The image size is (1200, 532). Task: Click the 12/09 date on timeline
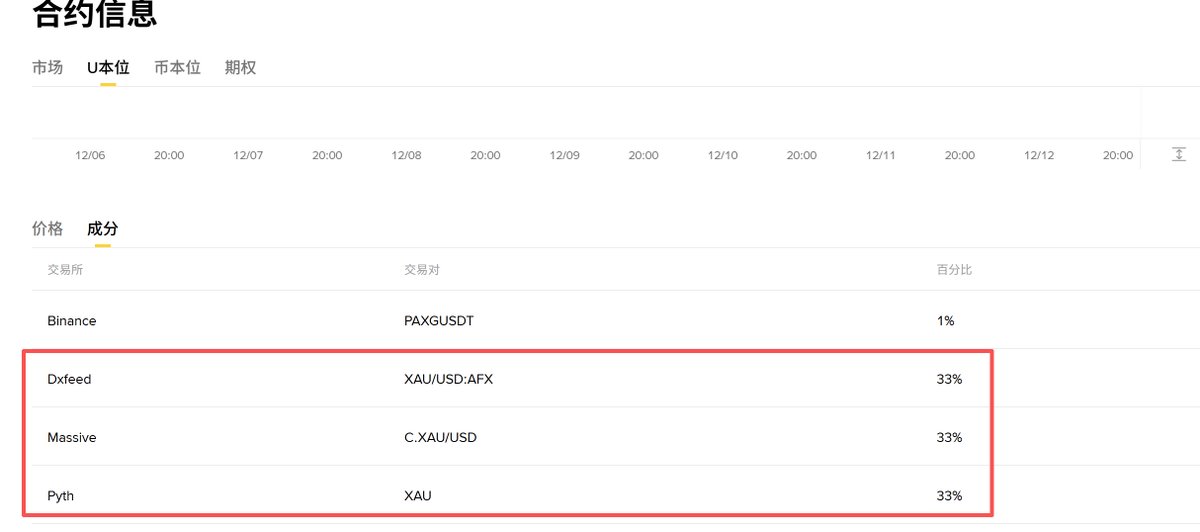(x=565, y=155)
